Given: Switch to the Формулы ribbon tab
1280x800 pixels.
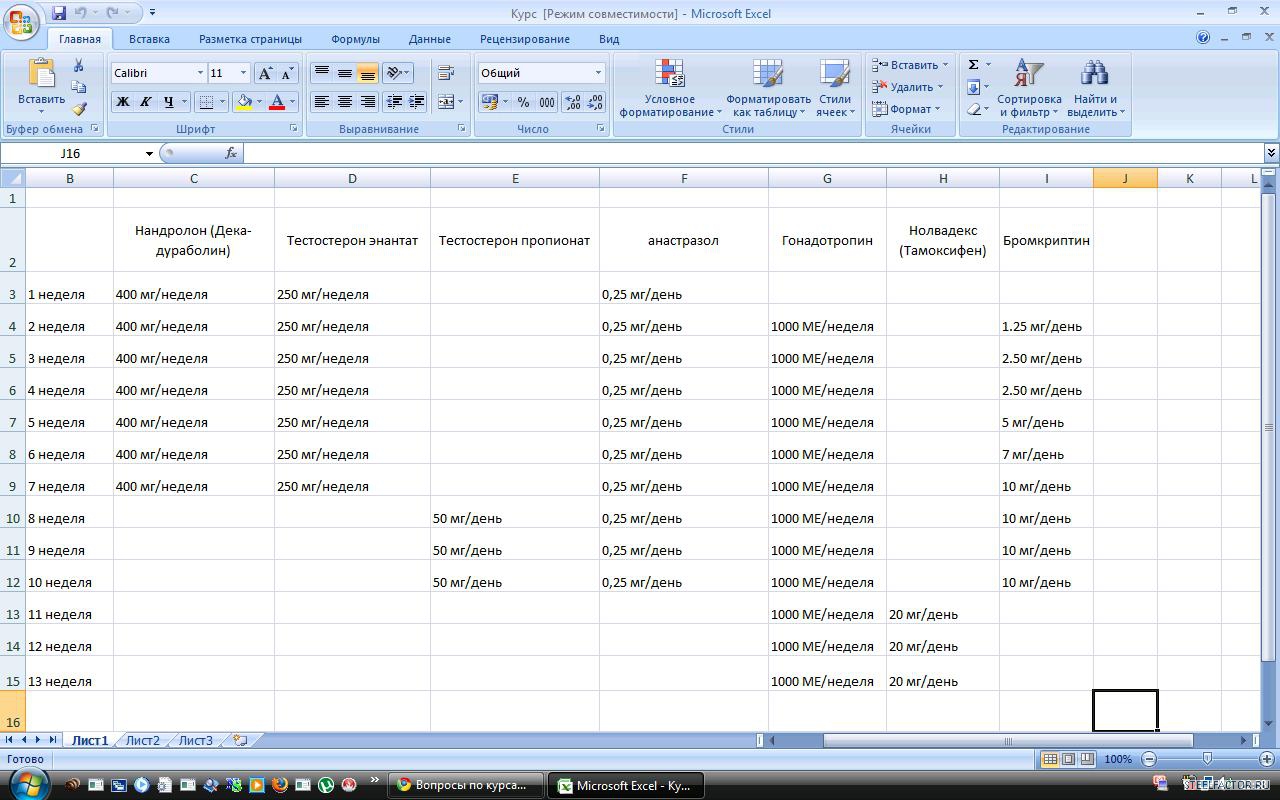Looking at the screenshot, I should click(355, 39).
